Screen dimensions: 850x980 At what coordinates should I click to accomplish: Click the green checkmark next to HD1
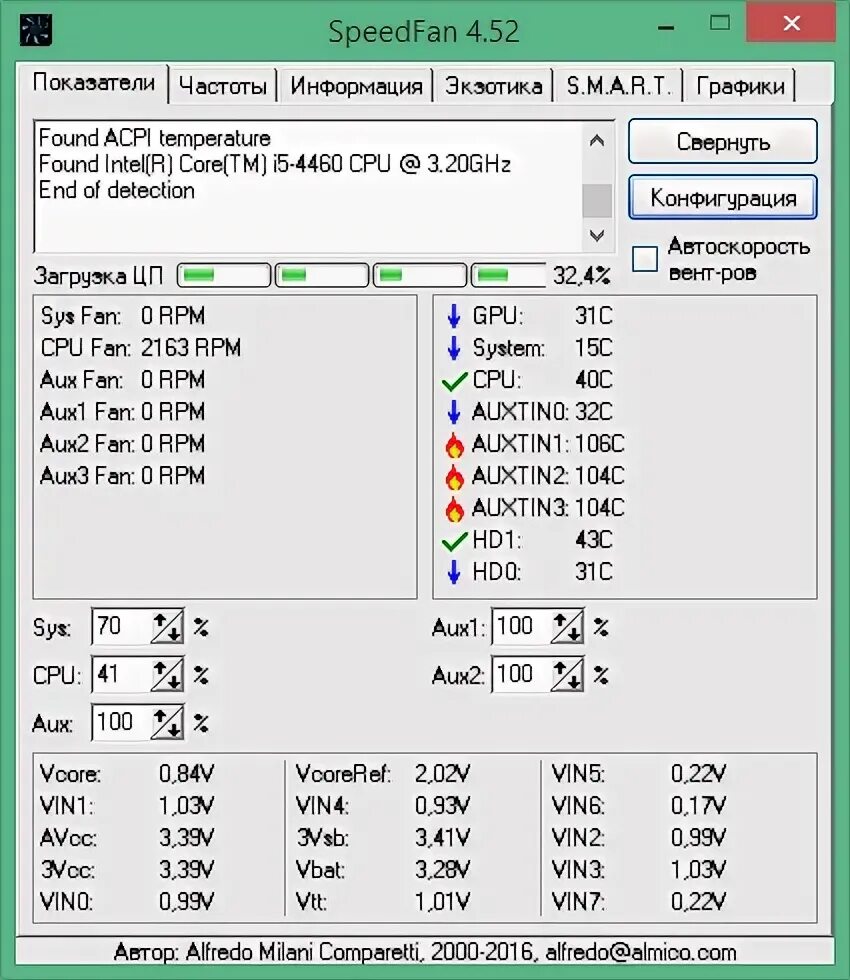point(454,540)
